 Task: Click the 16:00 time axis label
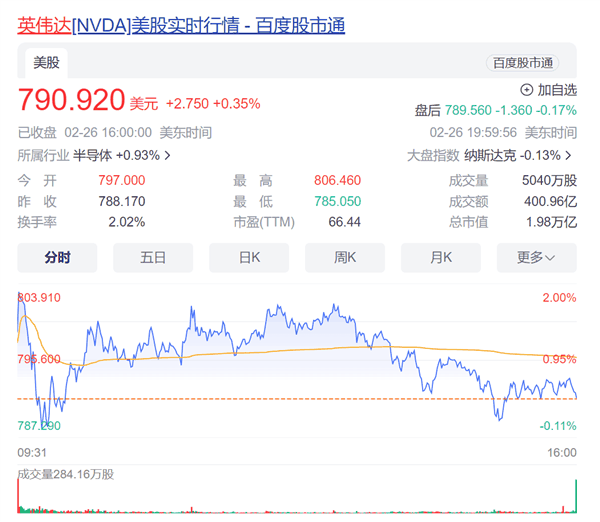(562, 453)
